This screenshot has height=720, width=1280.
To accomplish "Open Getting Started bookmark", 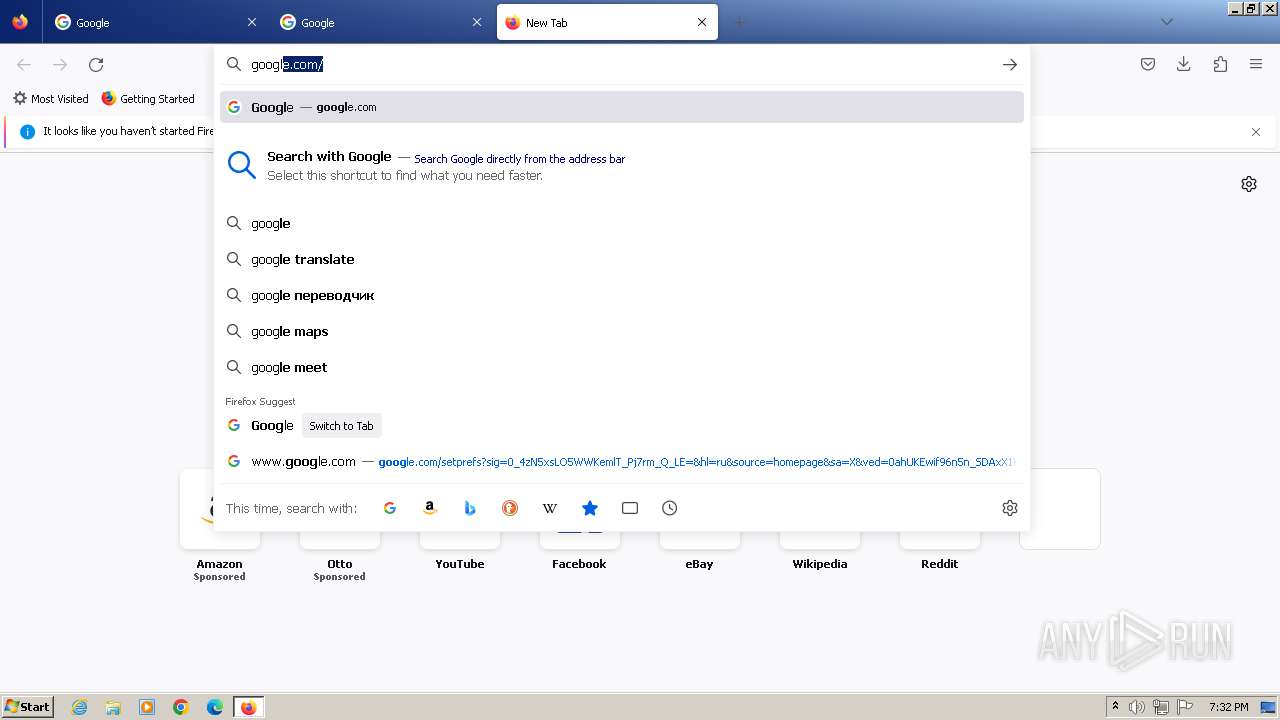I will (148, 99).
